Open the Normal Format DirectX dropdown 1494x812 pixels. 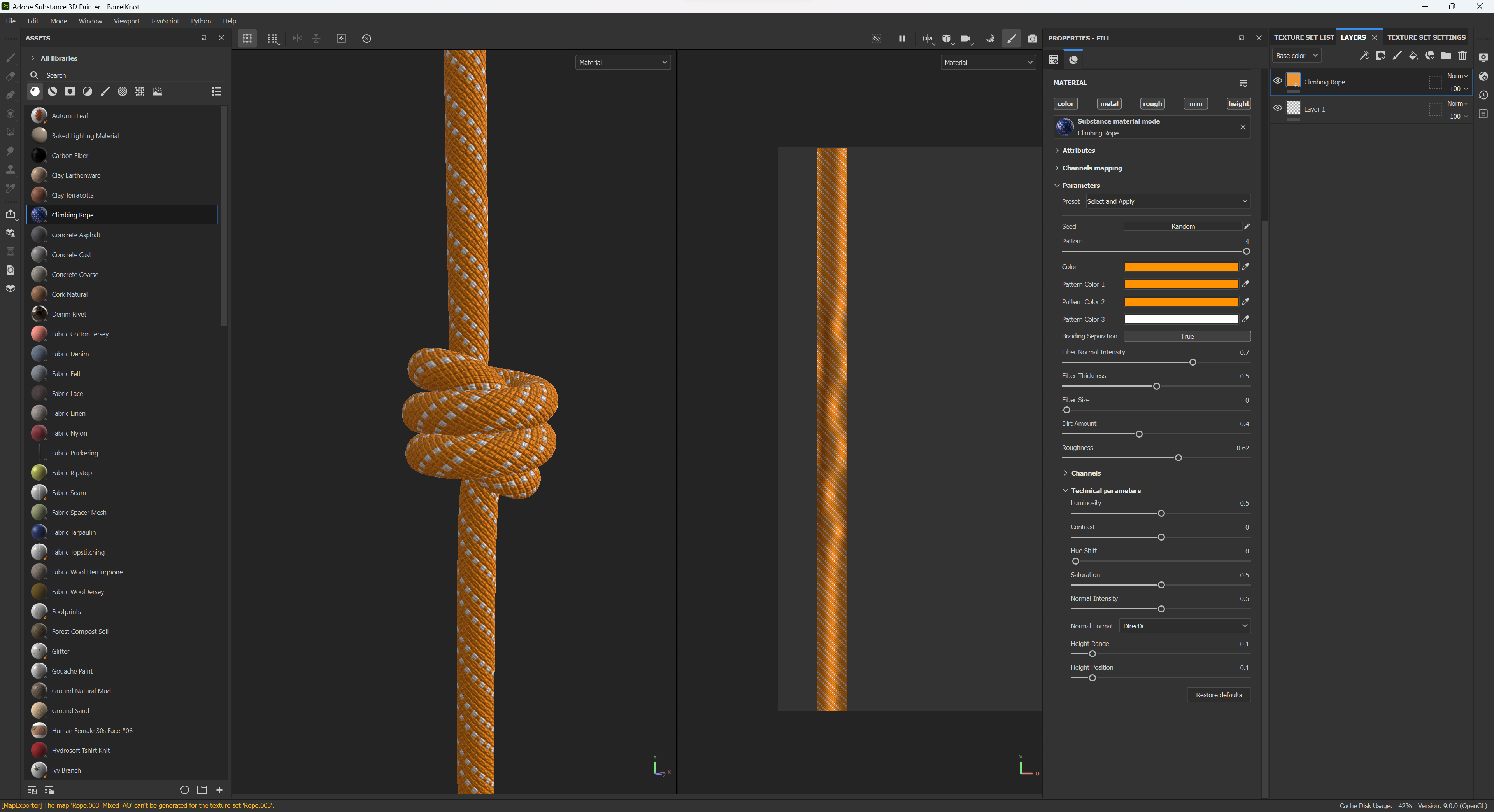[x=1184, y=626]
